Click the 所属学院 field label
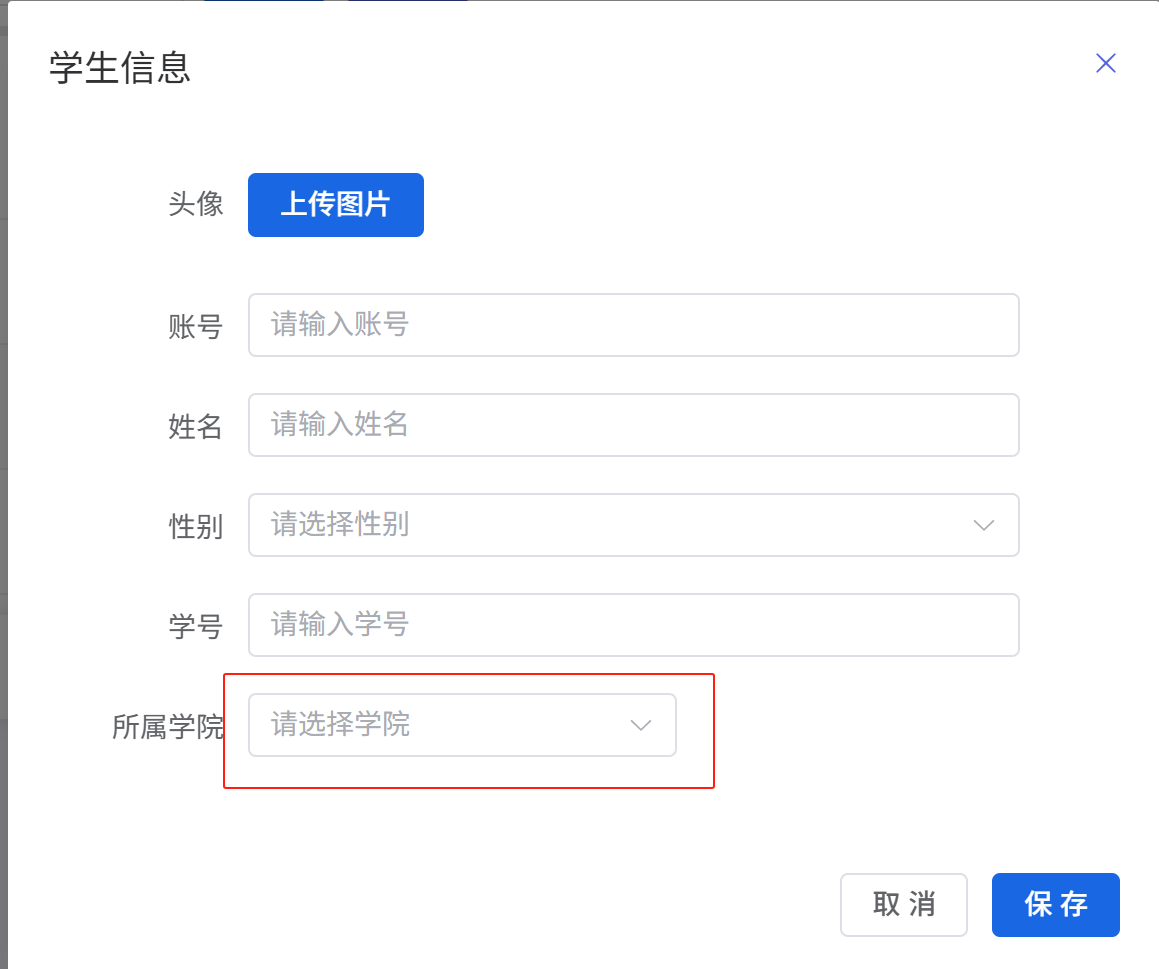 pyautogui.click(x=168, y=727)
